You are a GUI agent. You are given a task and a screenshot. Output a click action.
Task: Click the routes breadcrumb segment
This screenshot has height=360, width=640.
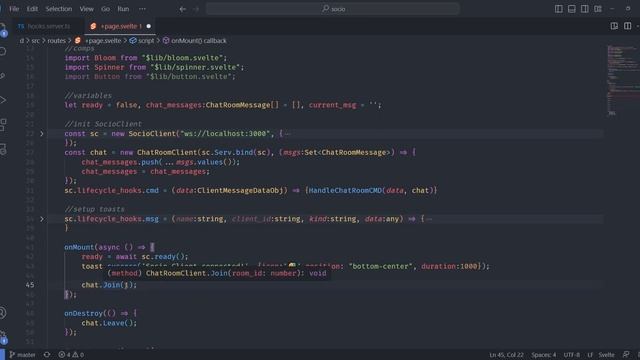[x=56, y=40]
